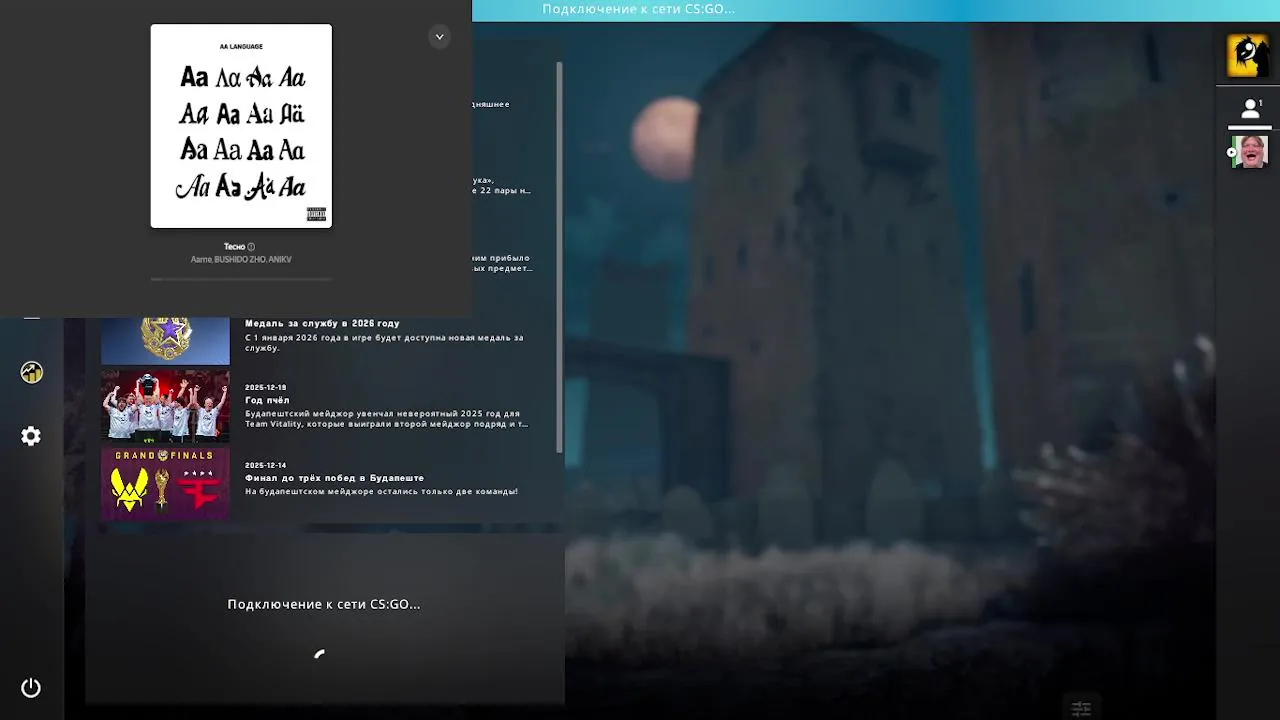Click the news date 2025-12-14
This screenshot has width=1280, height=720.
point(265,465)
